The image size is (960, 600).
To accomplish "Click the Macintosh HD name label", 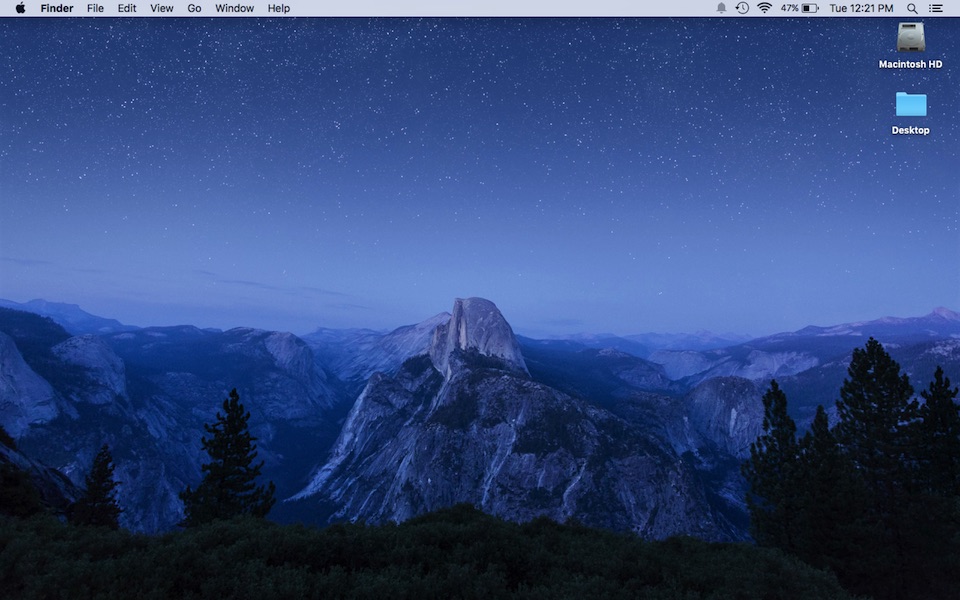I will point(910,64).
